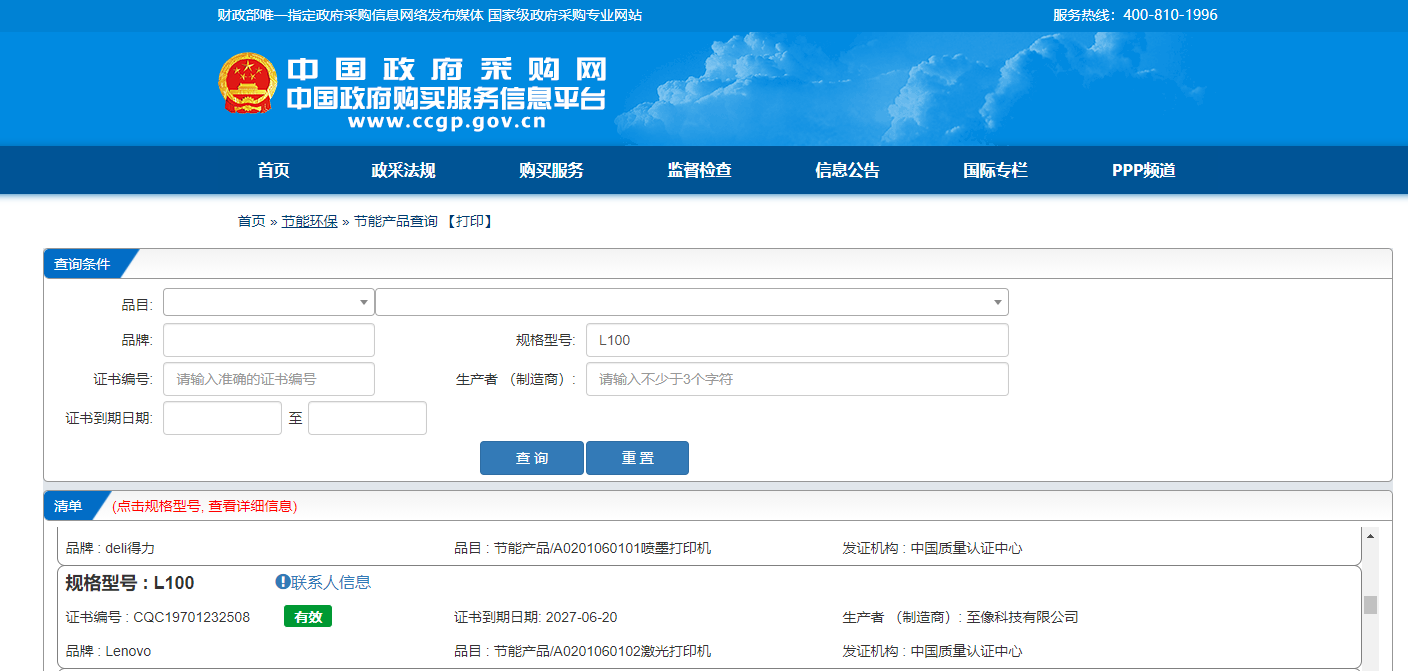Navigate to 信息公告 section
This screenshot has width=1408, height=671.
coord(847,170)
